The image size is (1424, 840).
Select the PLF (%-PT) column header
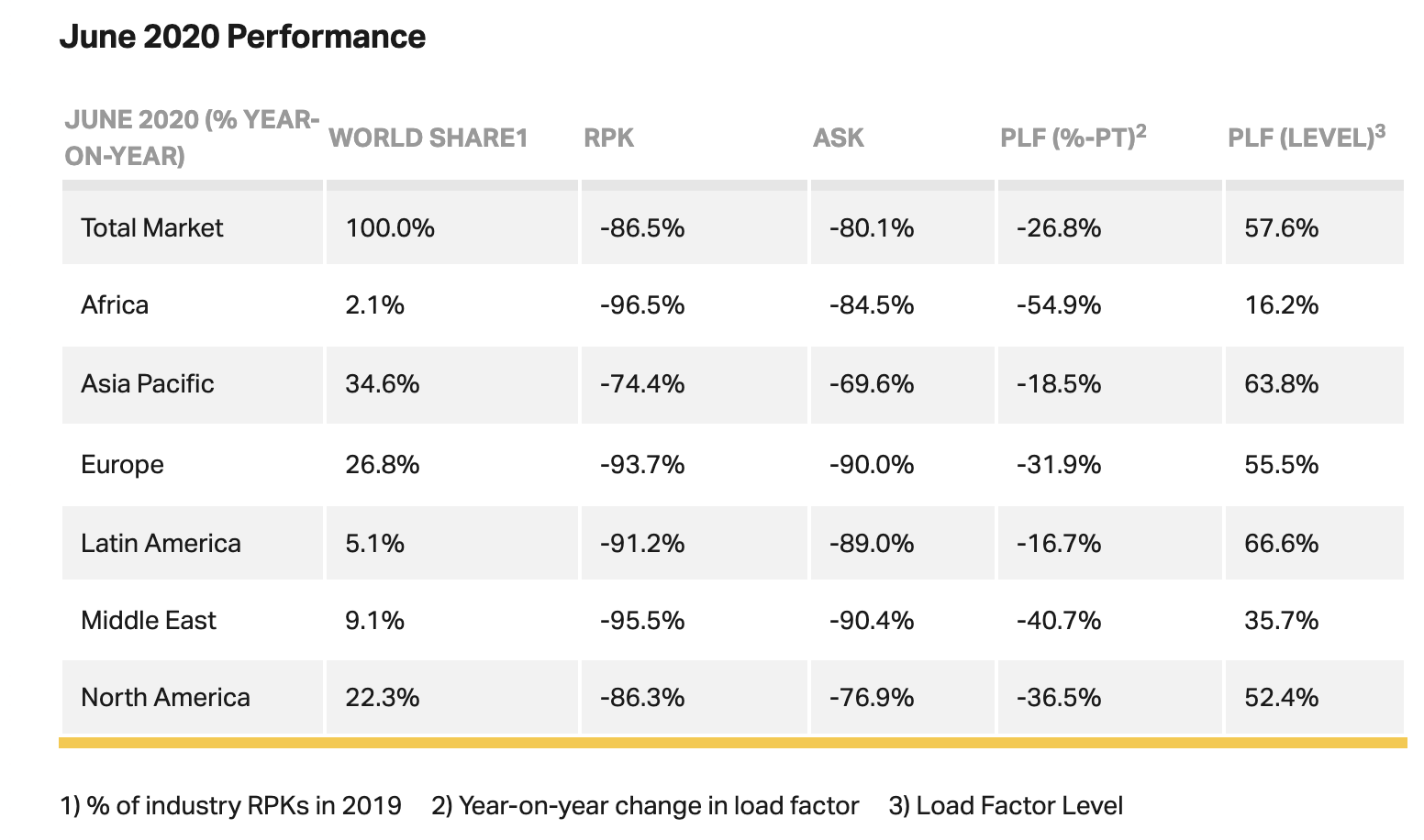pyautogui.click(x=1074, y=138)
